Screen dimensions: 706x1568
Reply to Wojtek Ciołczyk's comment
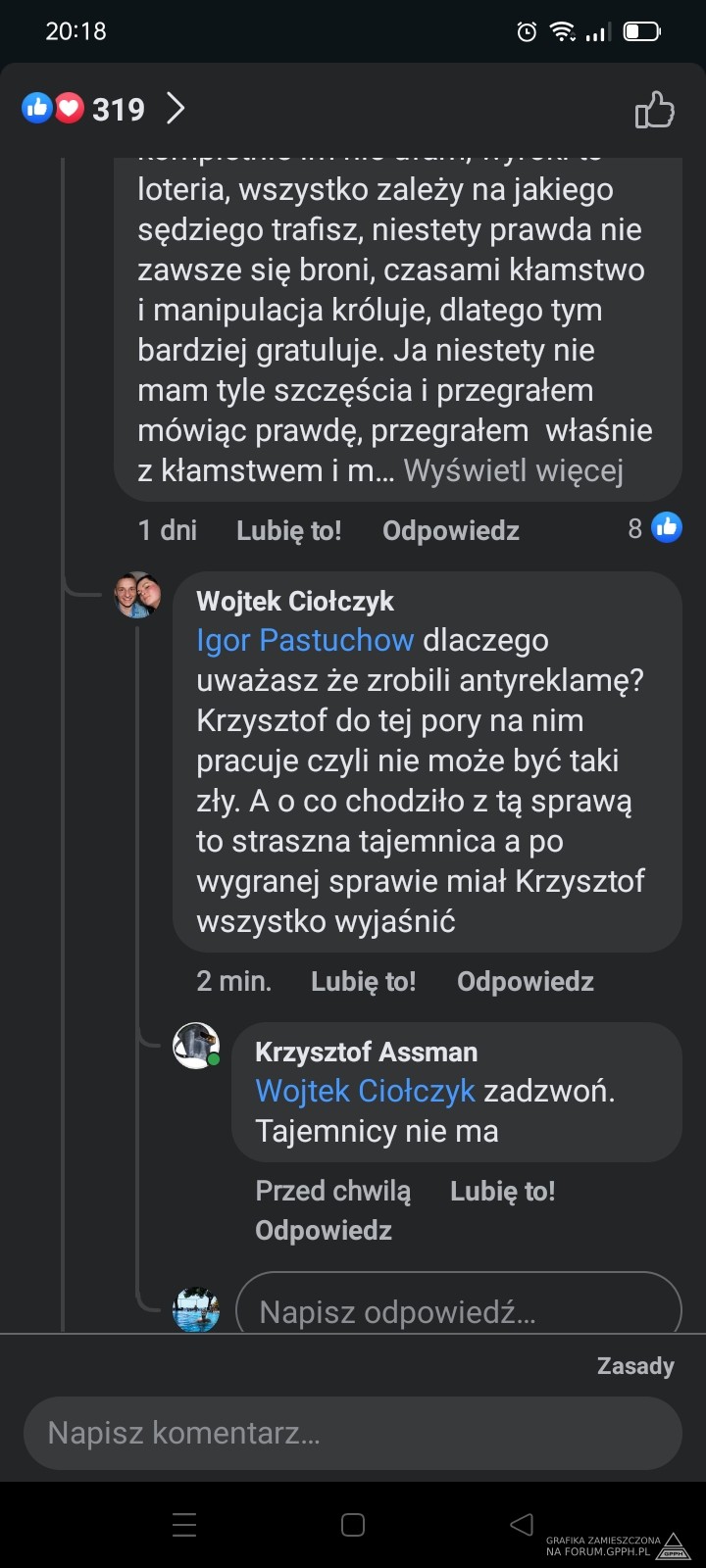(x=525, y=981)
